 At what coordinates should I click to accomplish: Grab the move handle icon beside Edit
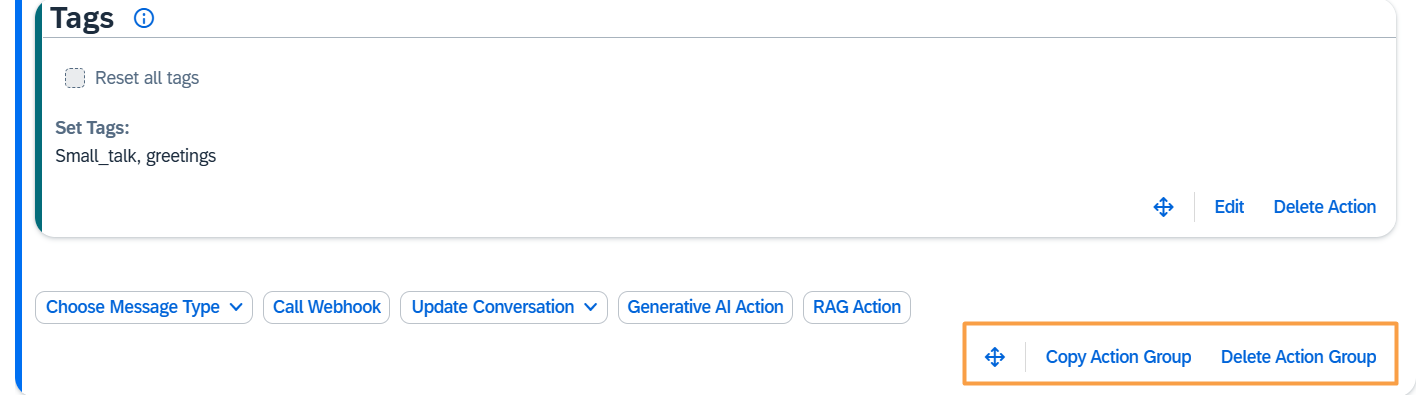tap(1163, 207)
